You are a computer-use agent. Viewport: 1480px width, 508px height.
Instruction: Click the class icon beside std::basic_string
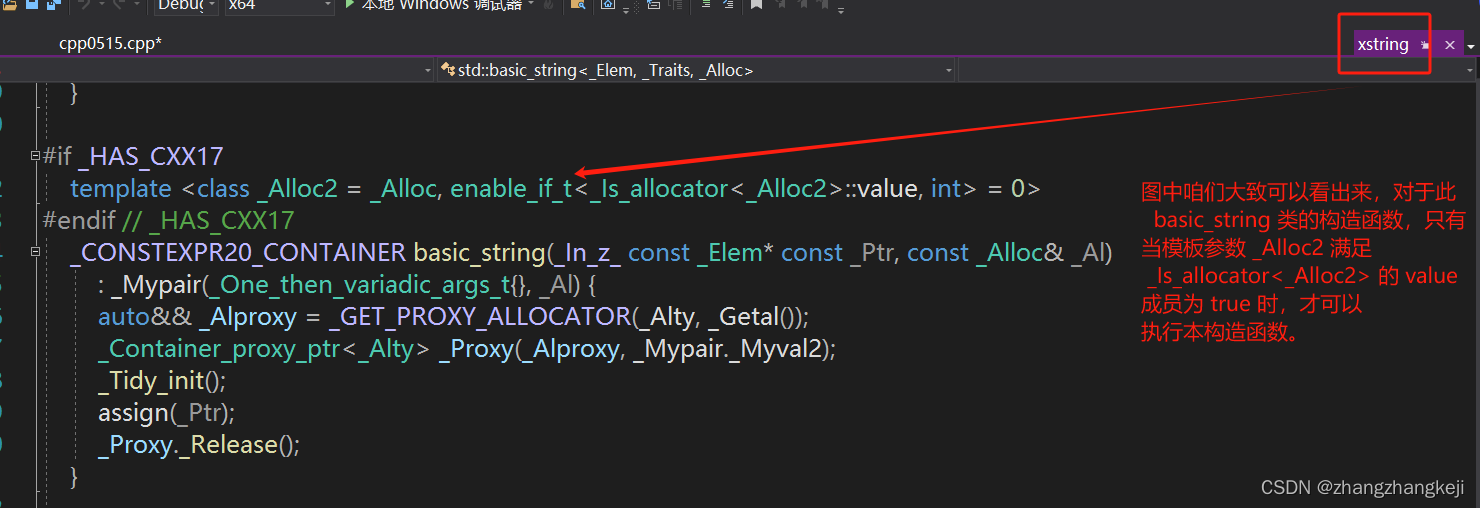[x=448, y=70]
